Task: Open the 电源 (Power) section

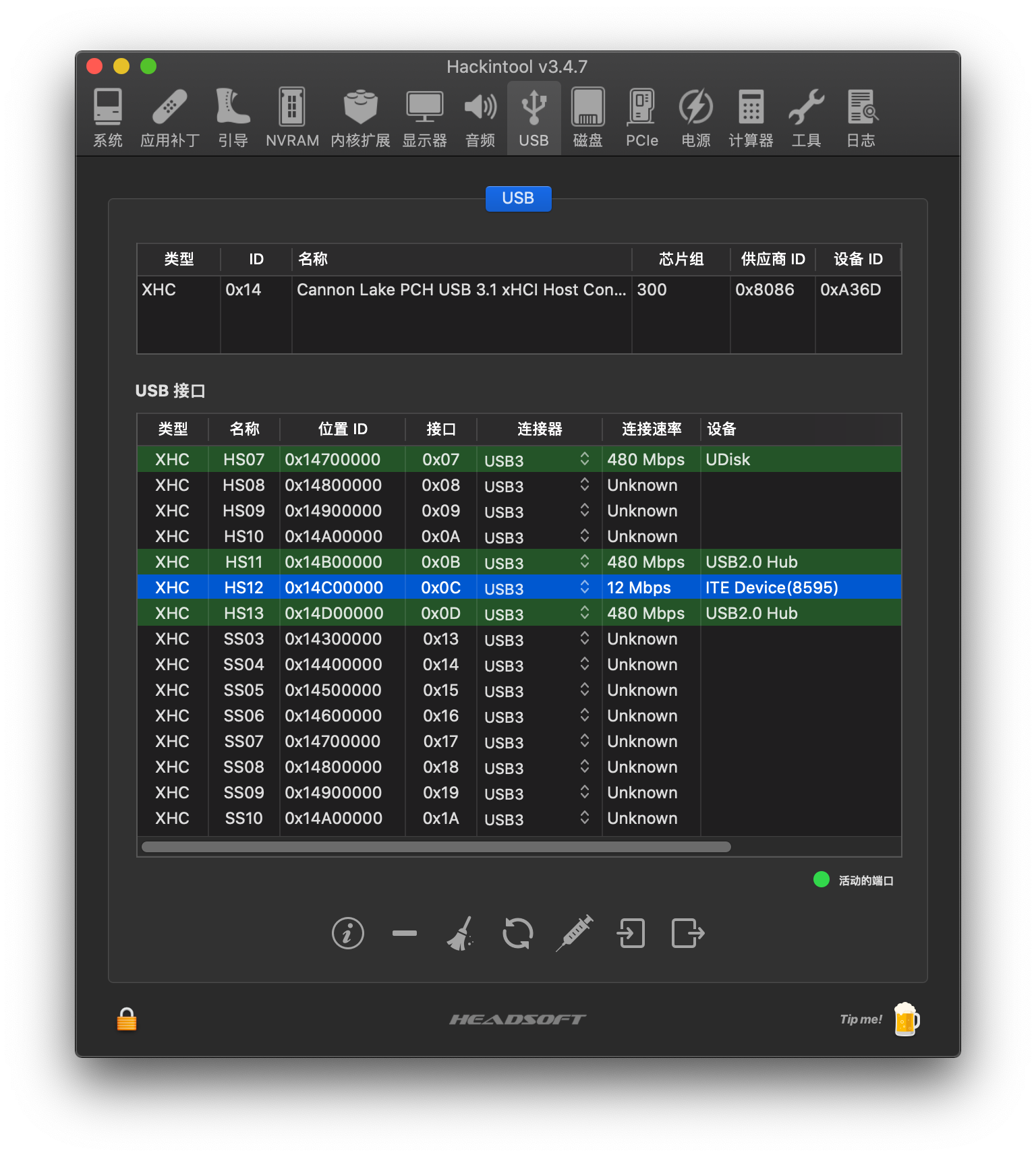Action: (695, 118)
